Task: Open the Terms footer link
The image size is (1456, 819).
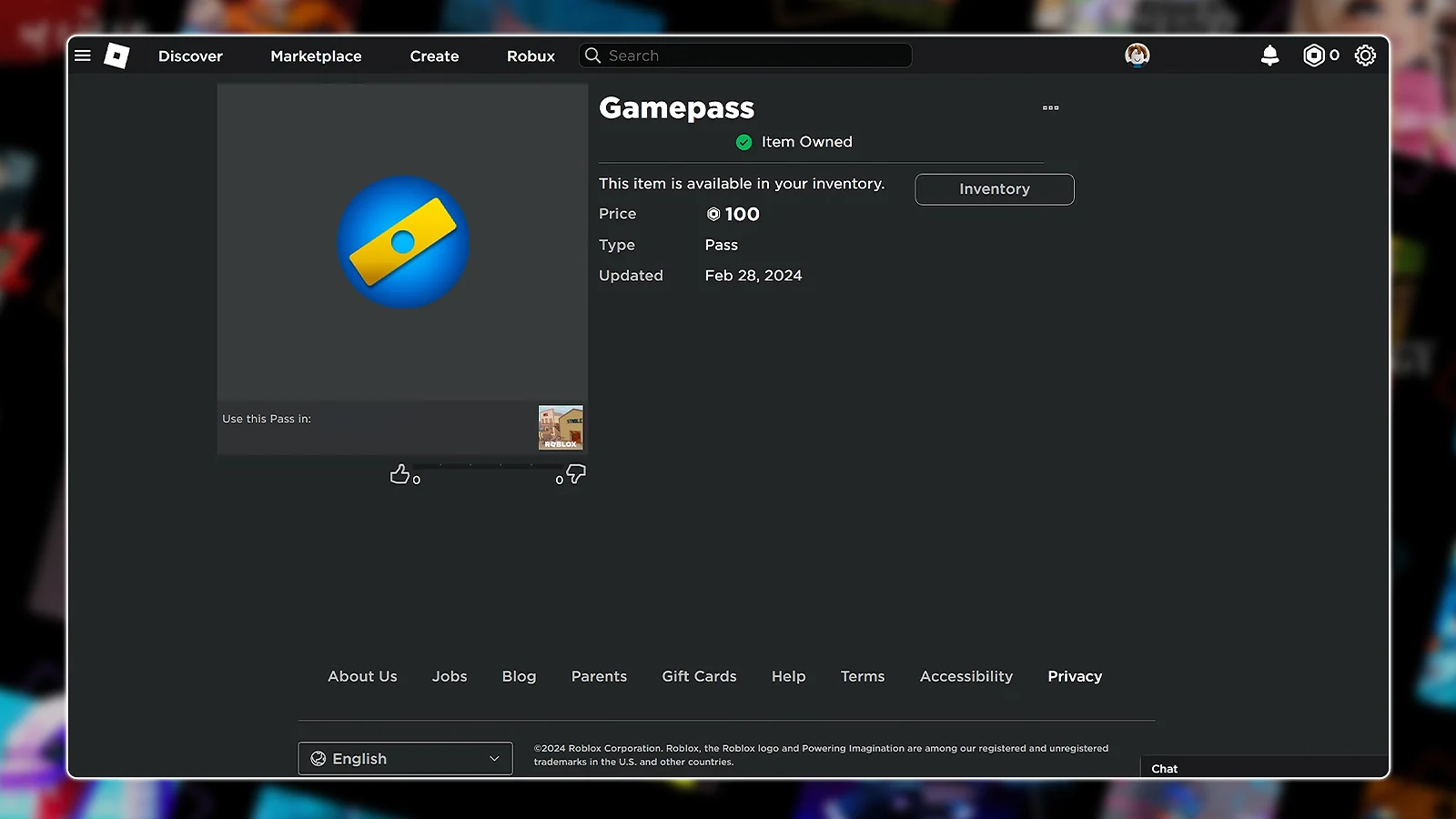Action: pyautogui.click(x=863, y=676)
